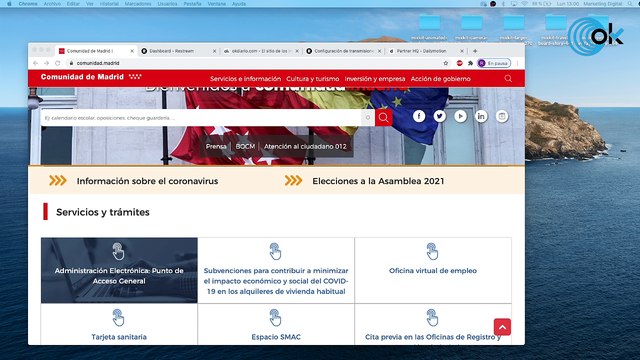Click the red back-to-top arrow button
Viewport: 640px width, 360px height.
click(502, 327)
